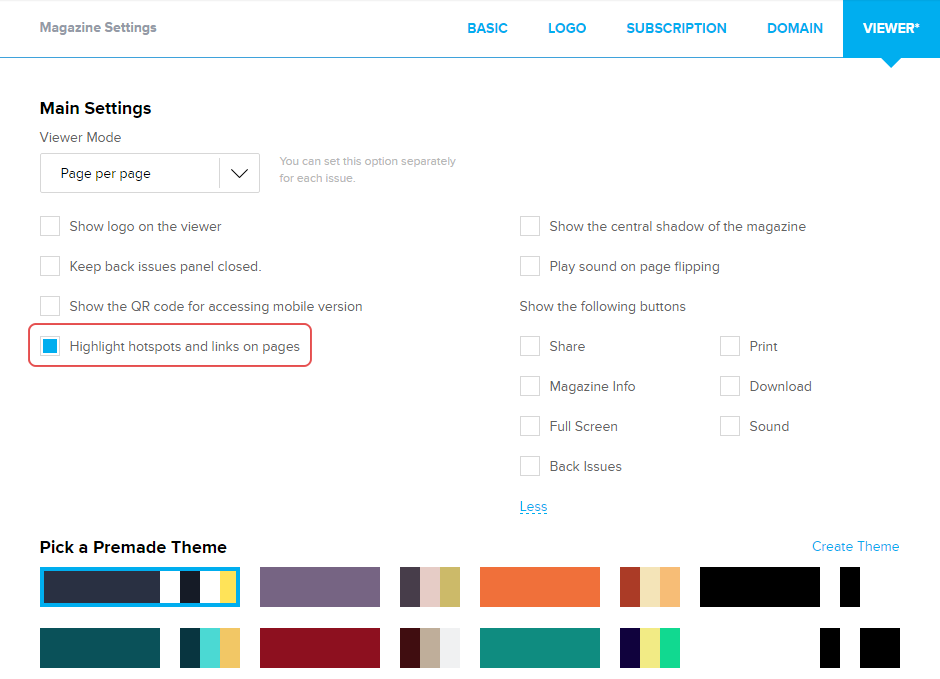The height and width of the screenshot is (679, 940).
Task: Enable Show logo on the viewer
Action: 50,226
